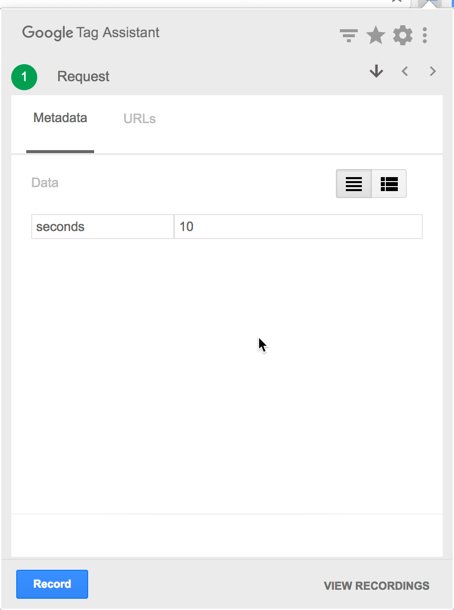
Task: Open the filter tags icon
Action: click(349, 35)
